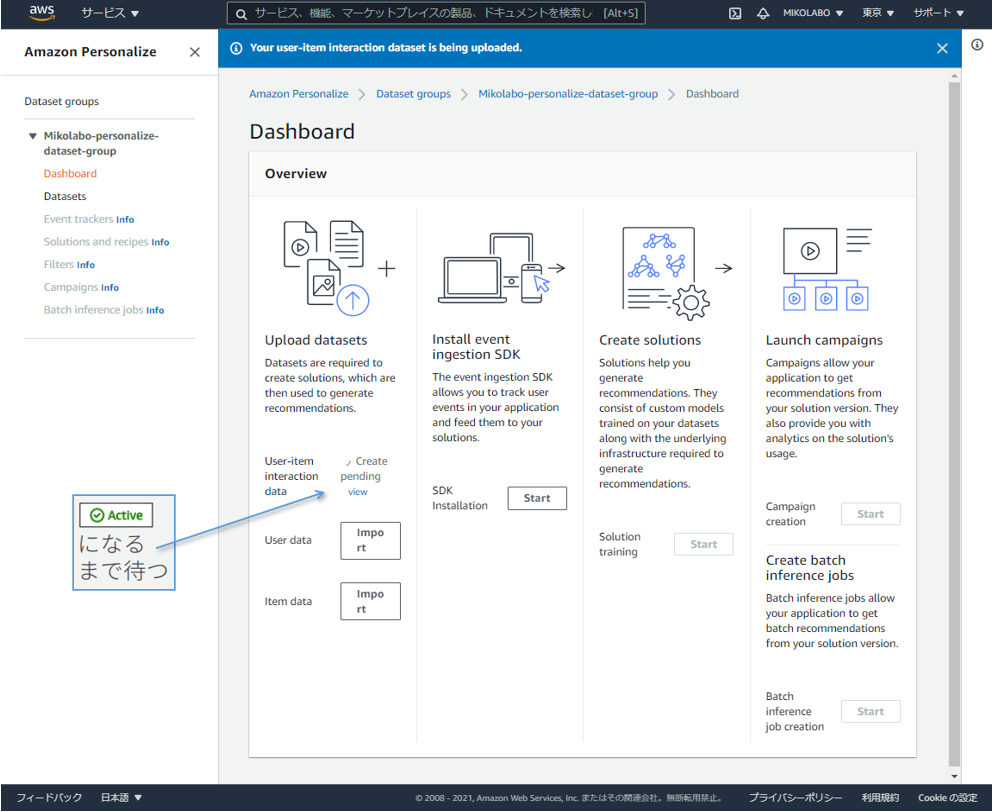Click Info link next to Event trackers
Viewport: 992px width, 812px height.
tap(125, 220)
